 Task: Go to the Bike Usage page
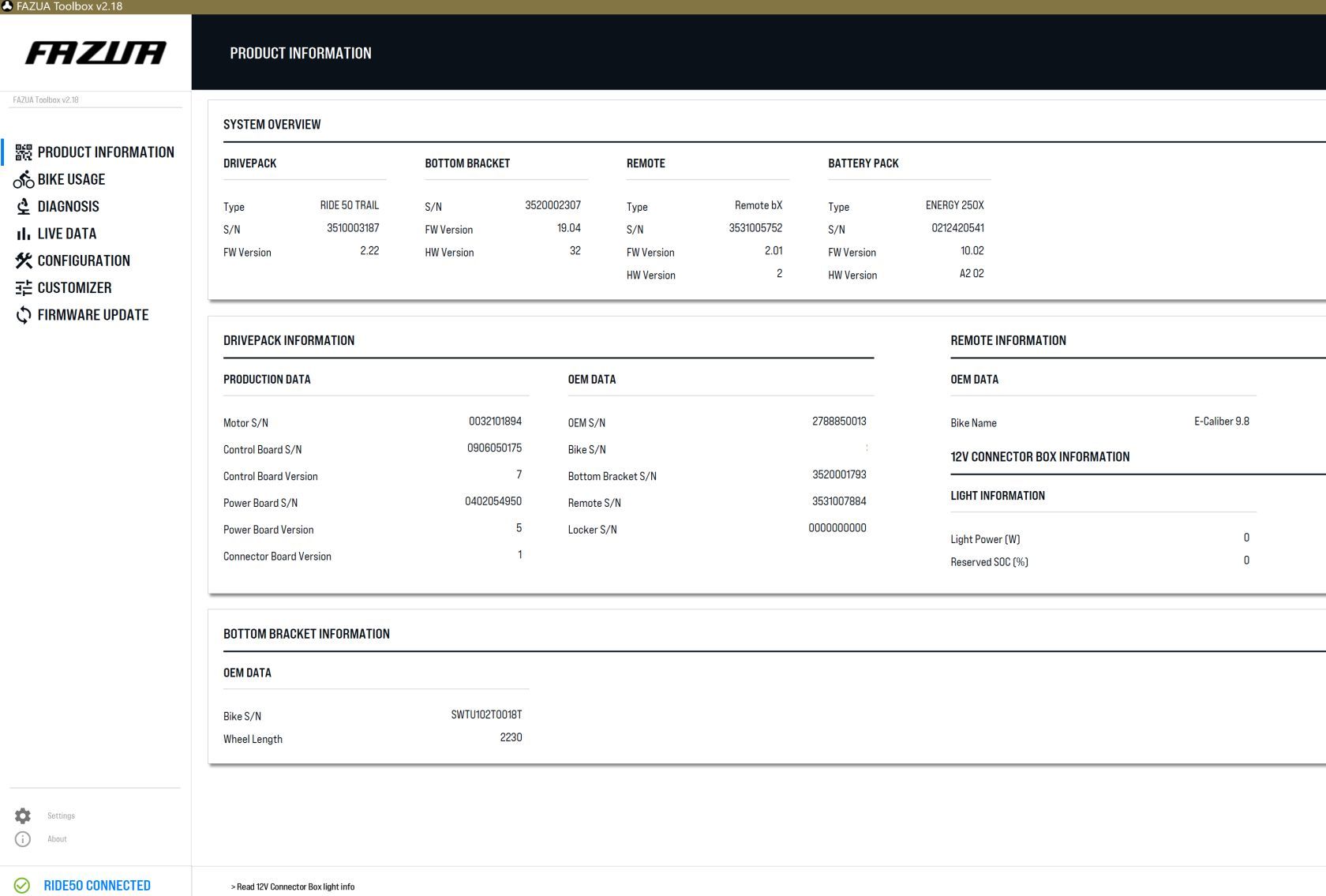71,179
